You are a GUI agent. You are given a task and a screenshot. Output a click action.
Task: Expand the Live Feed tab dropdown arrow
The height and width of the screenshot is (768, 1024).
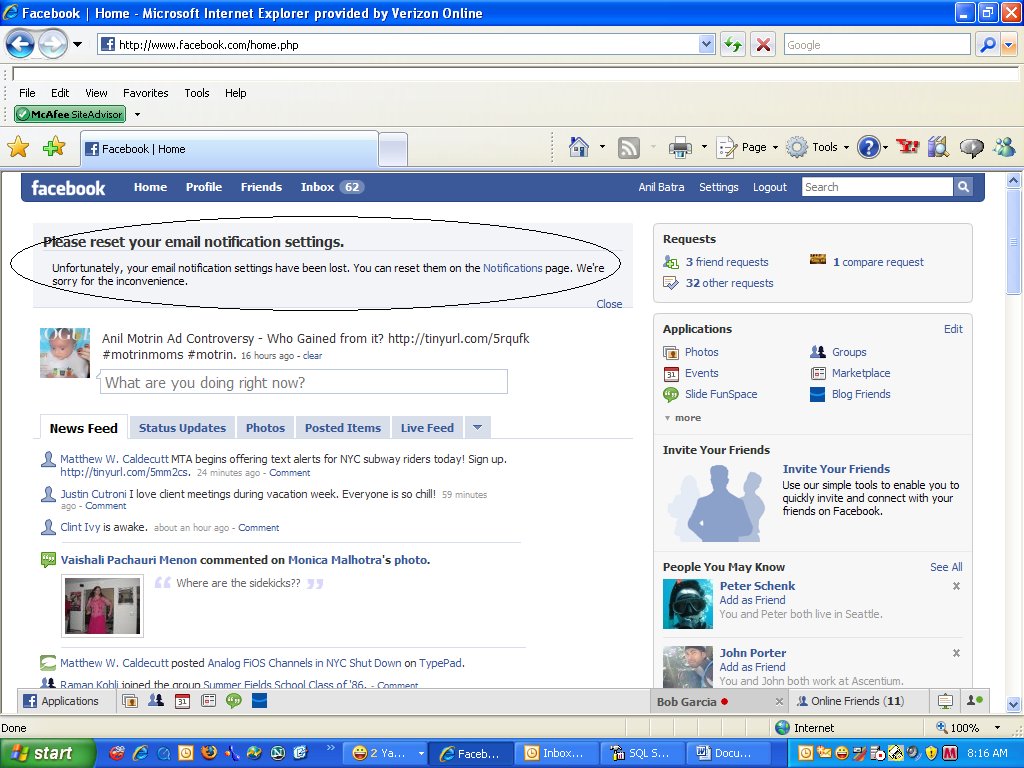click(477, 427)
